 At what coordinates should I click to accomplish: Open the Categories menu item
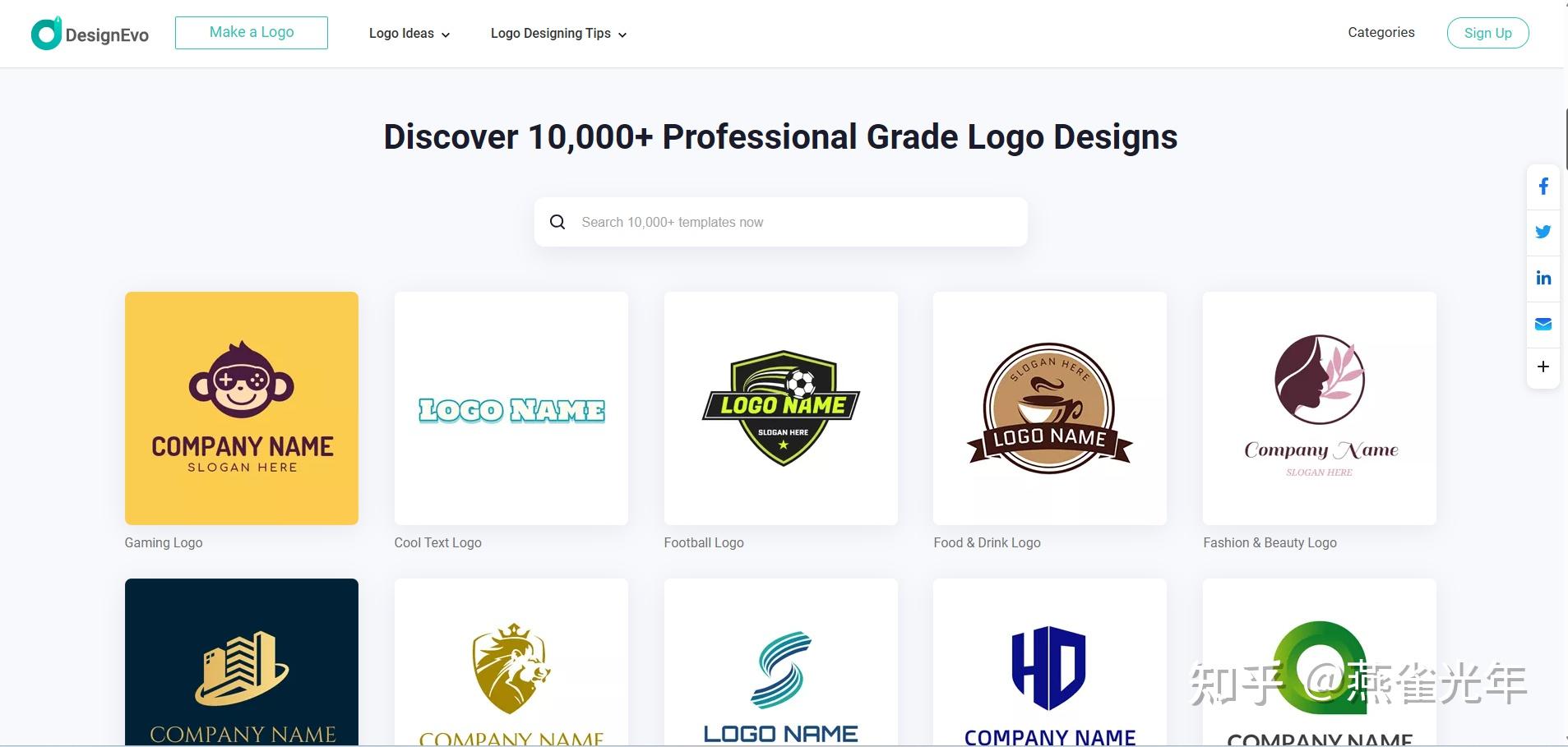point(1381,32)
